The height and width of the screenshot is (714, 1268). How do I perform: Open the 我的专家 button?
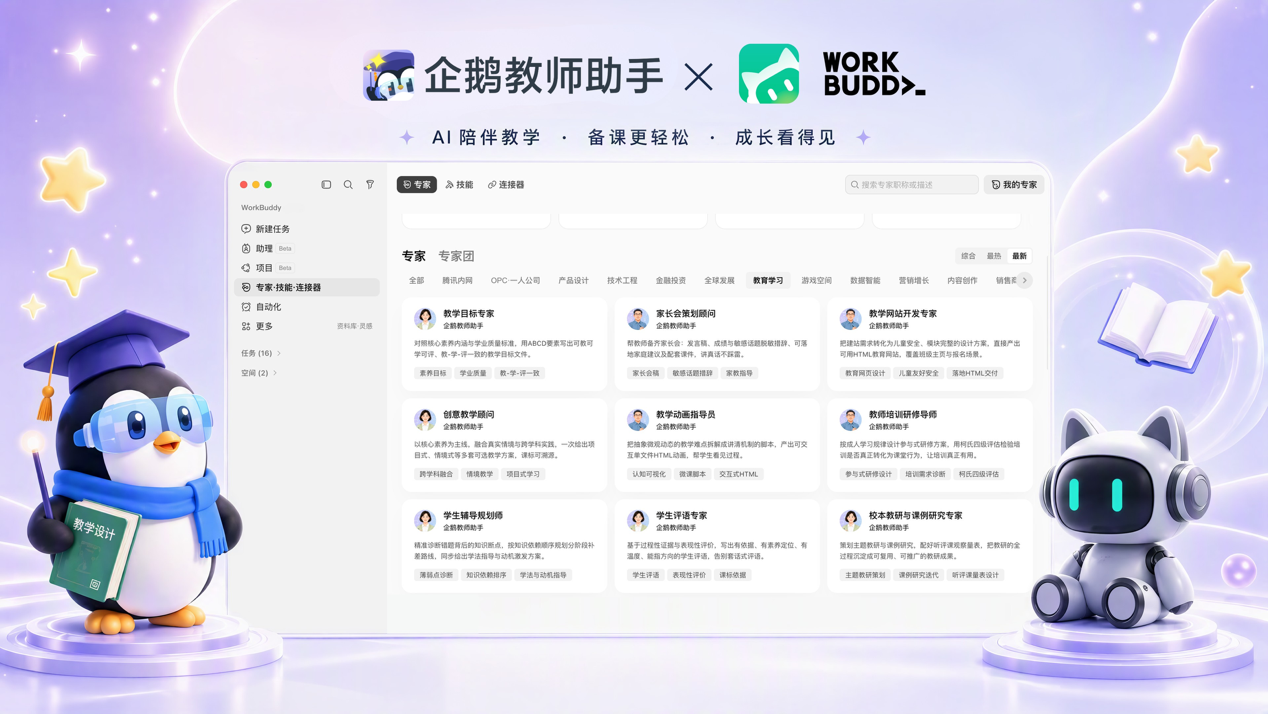click(1014, 185)
